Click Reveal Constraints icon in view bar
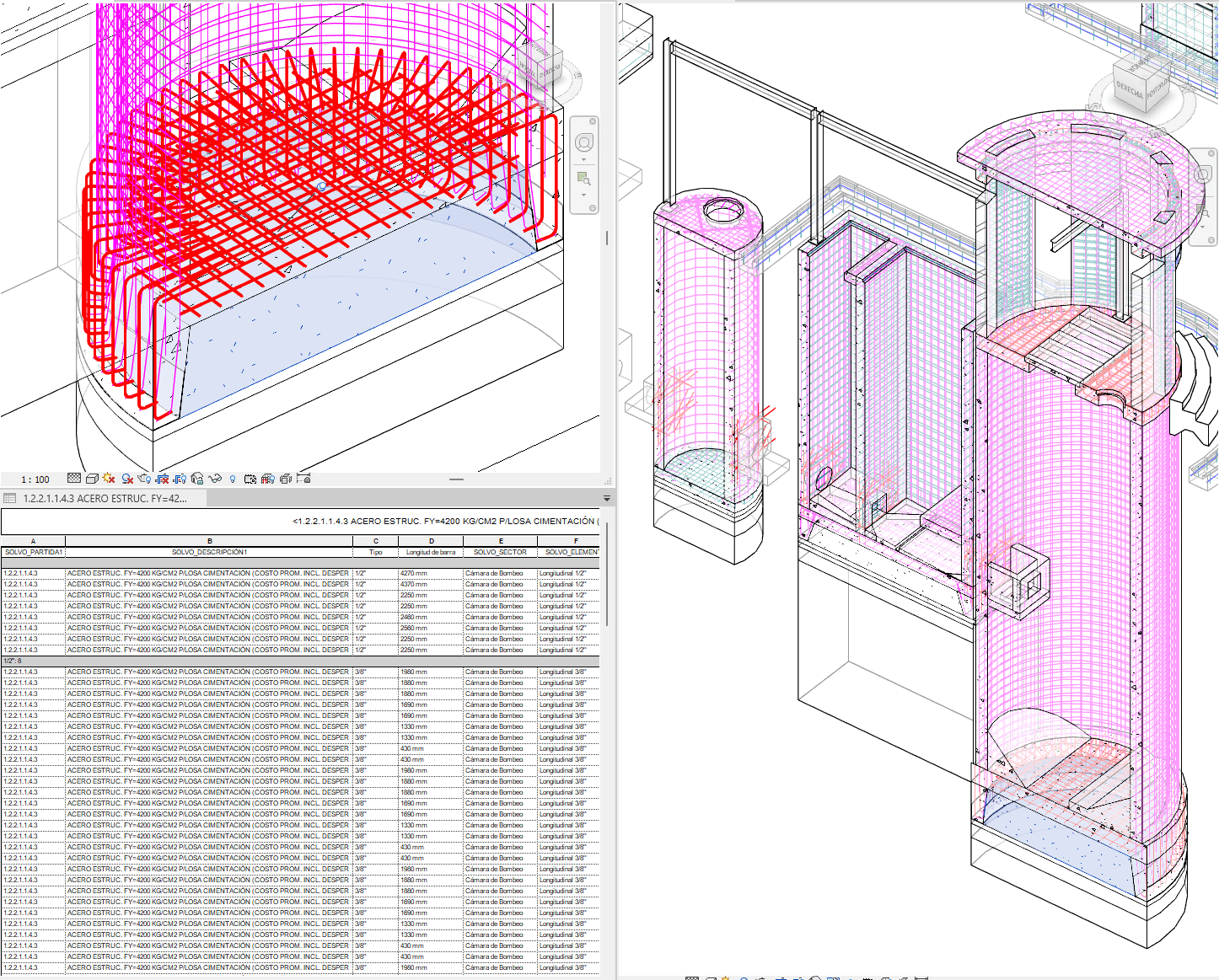1219x980 pixels. click(x=303, y=479)
